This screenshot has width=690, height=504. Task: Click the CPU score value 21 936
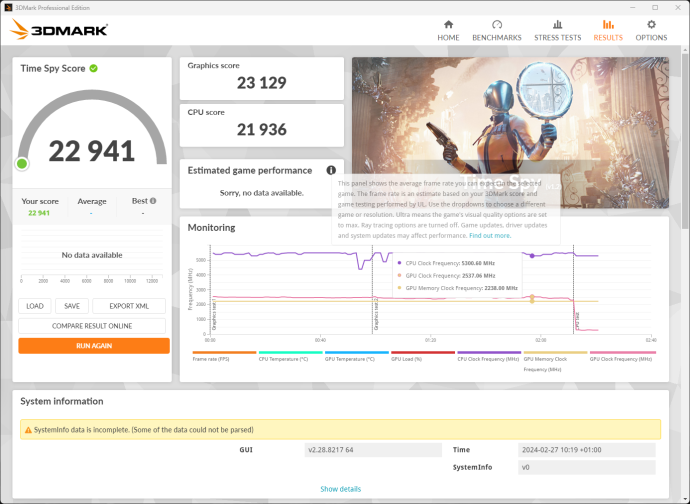point(261,129)
